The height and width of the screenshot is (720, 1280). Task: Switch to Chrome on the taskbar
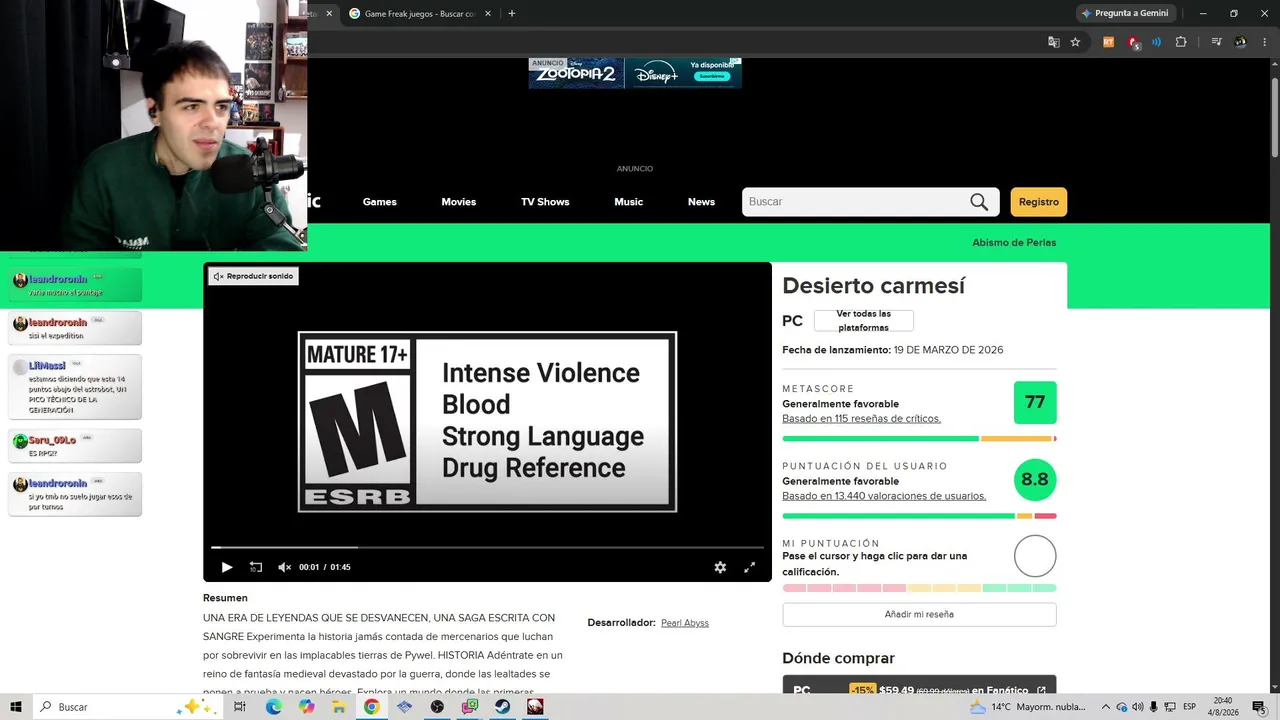point(372,707)
